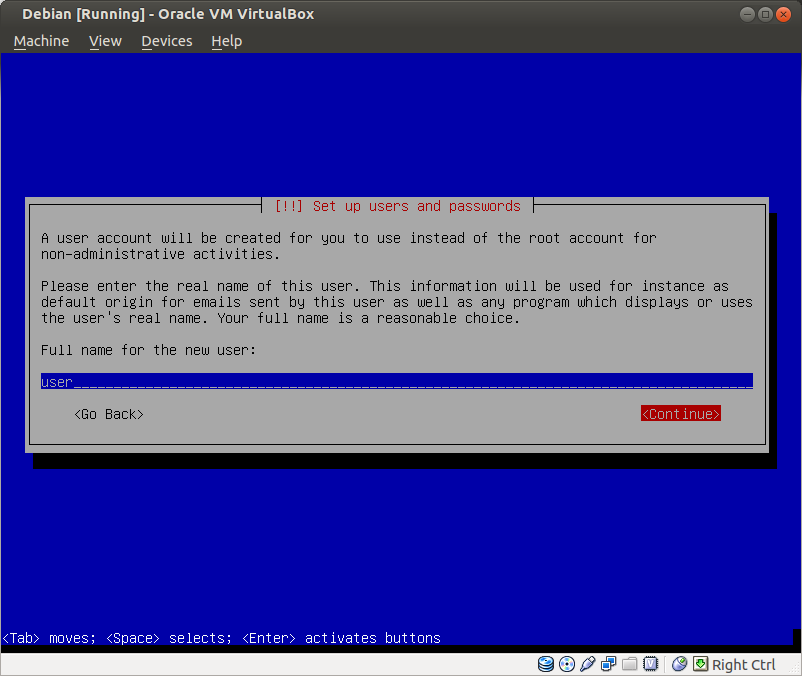Click the mouse integration status icon

680,664
